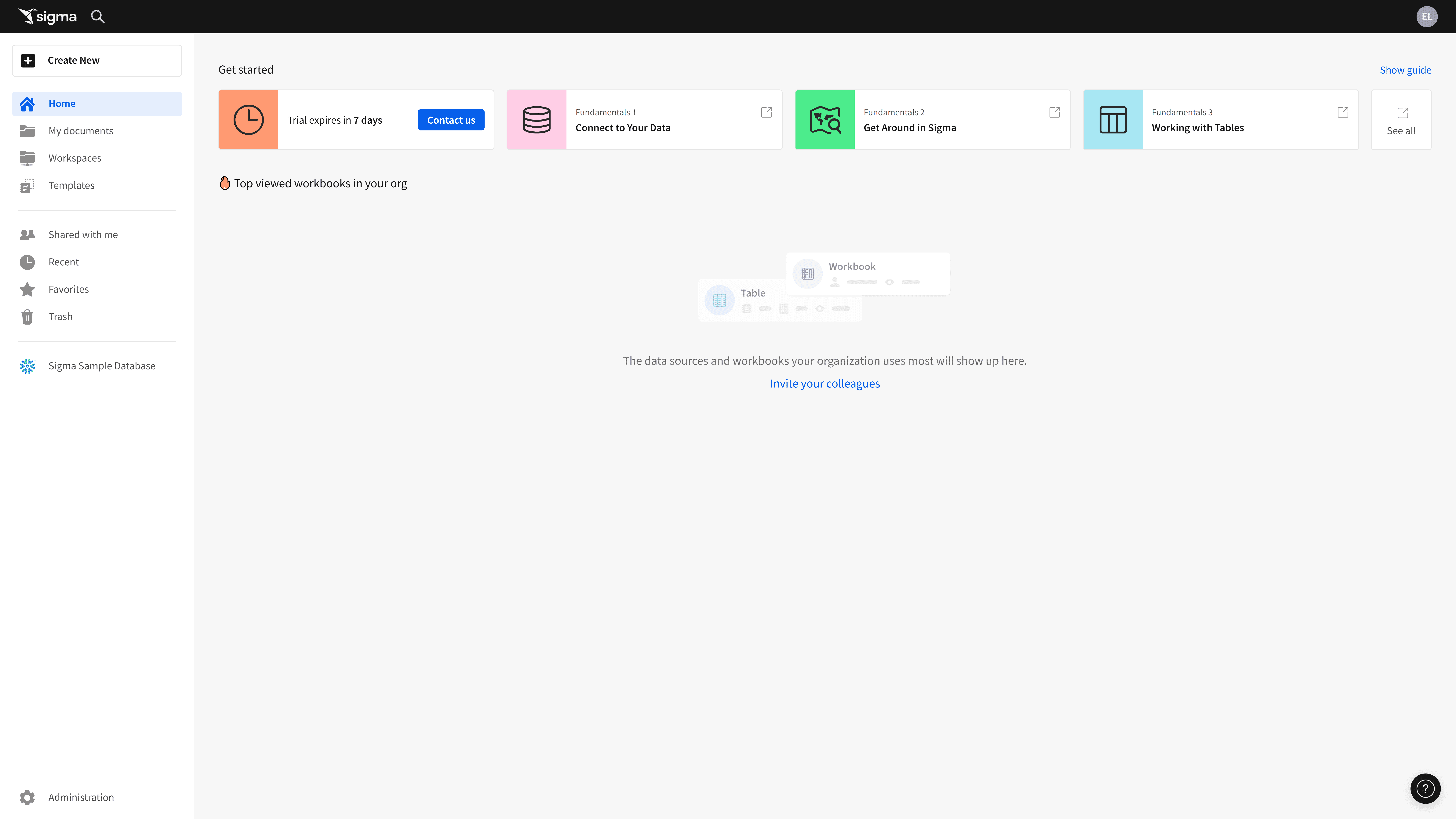This screenshot has width=1456, height=819.
Task: Open external link on Fundamentals 2 card
Action: [x=1055, y=112]
